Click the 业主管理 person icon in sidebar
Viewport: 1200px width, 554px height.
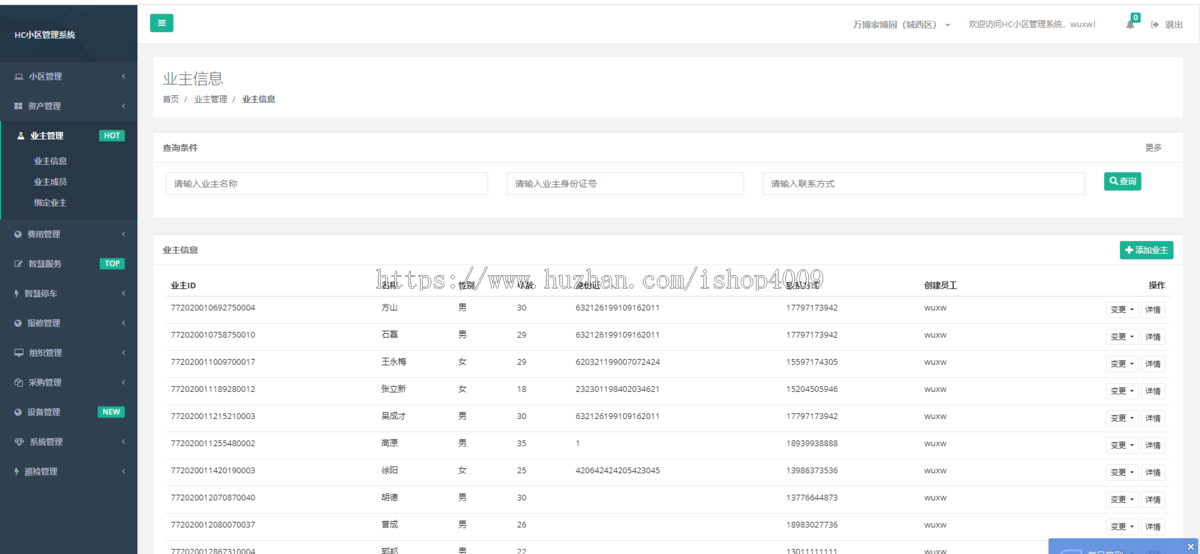tap(21, 135)
